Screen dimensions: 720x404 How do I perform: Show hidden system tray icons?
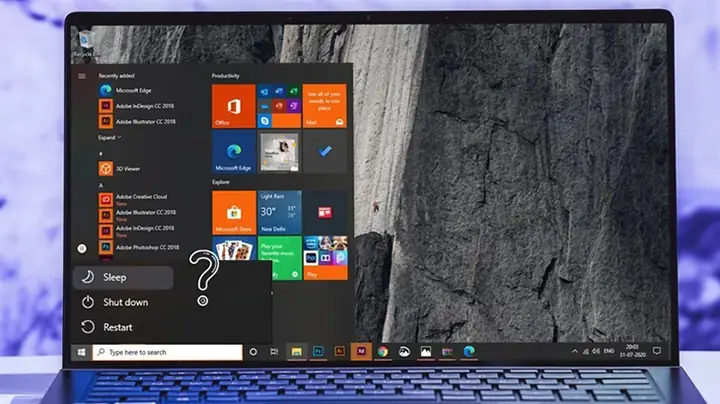click(574, 352)
